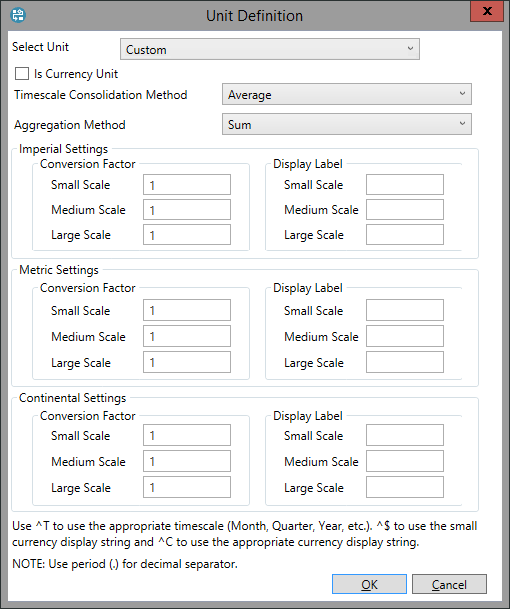Viewport: 510px width, 609px height.
Task: Select Metric Conversion Factor Small Scale field
Action: coord(187,310)
